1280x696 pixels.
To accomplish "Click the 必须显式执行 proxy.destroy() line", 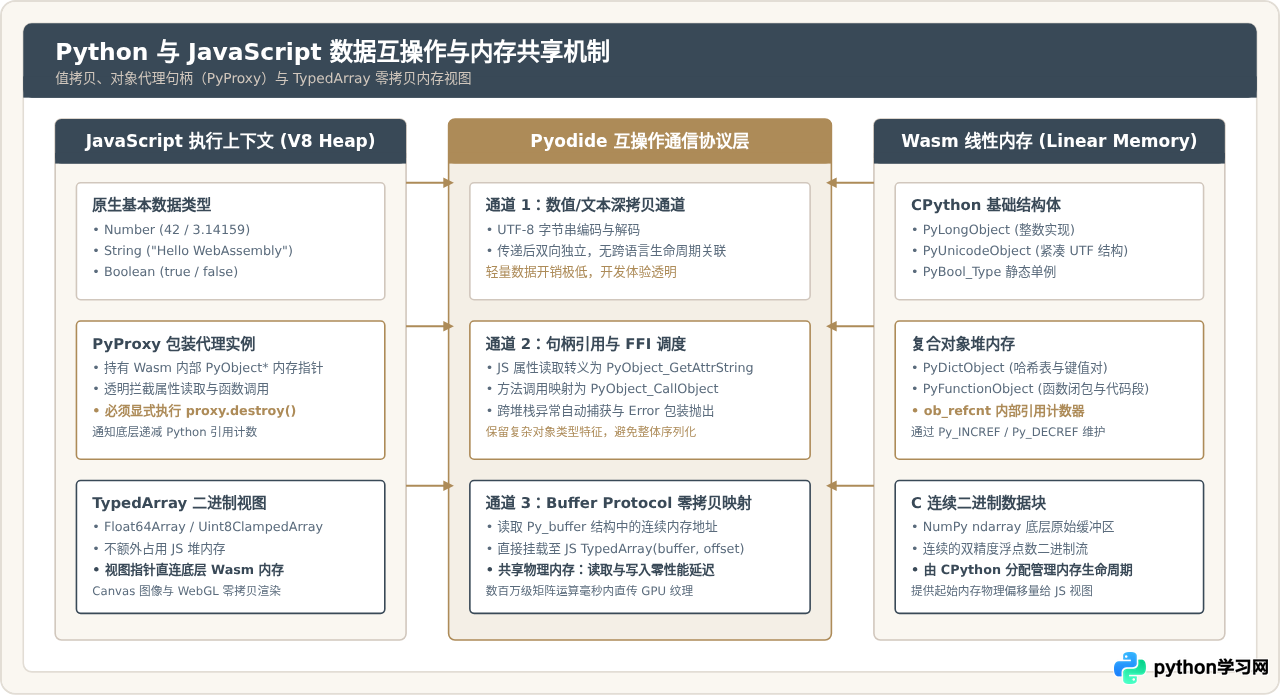I will (x=194, y=411).
